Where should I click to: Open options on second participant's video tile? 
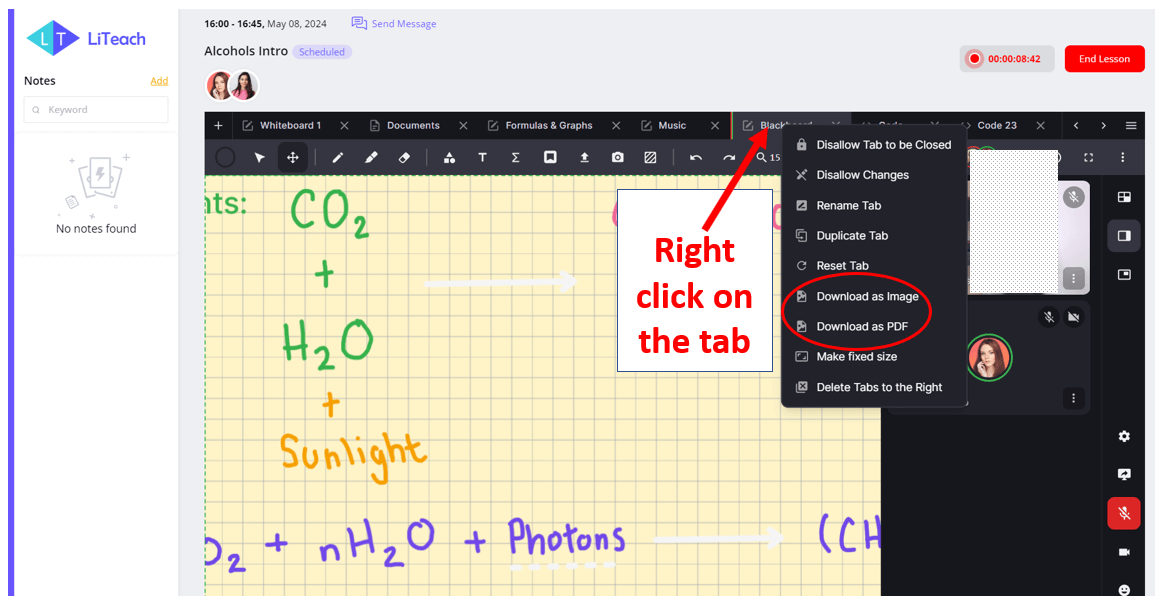(1073, 397)
